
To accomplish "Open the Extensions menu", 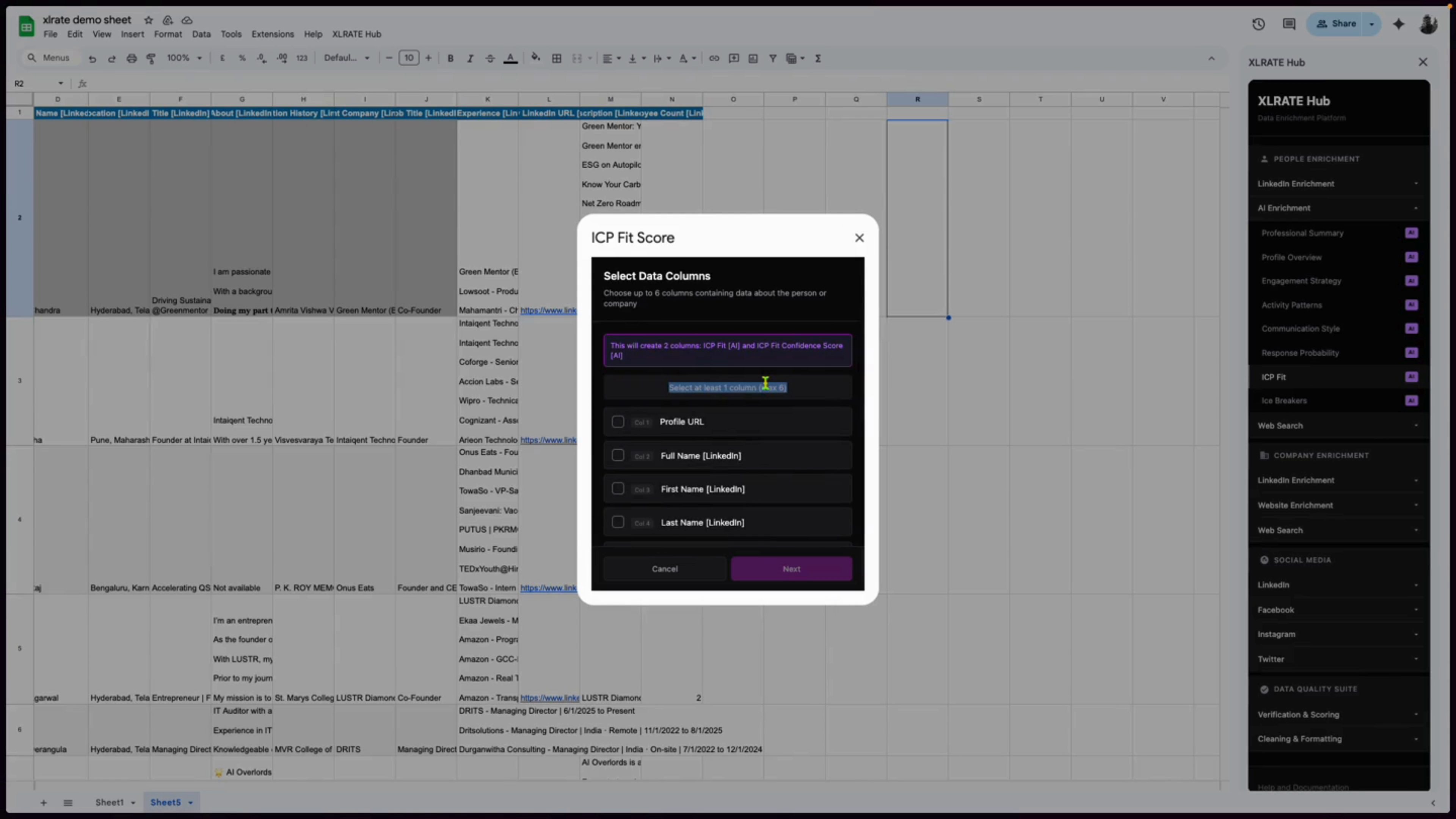I will point(273,34).
